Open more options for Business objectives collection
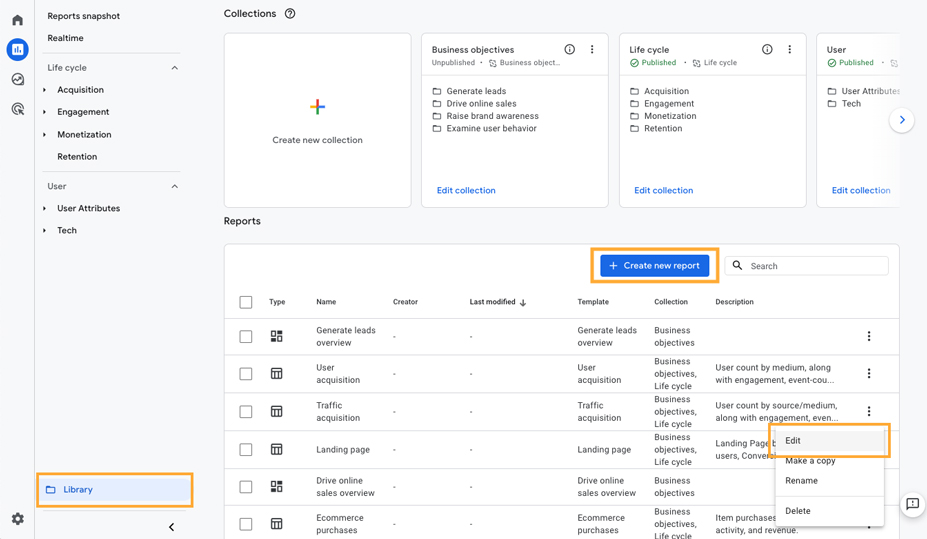The height and width of the screenshot is (539, 927). (592, 49)
